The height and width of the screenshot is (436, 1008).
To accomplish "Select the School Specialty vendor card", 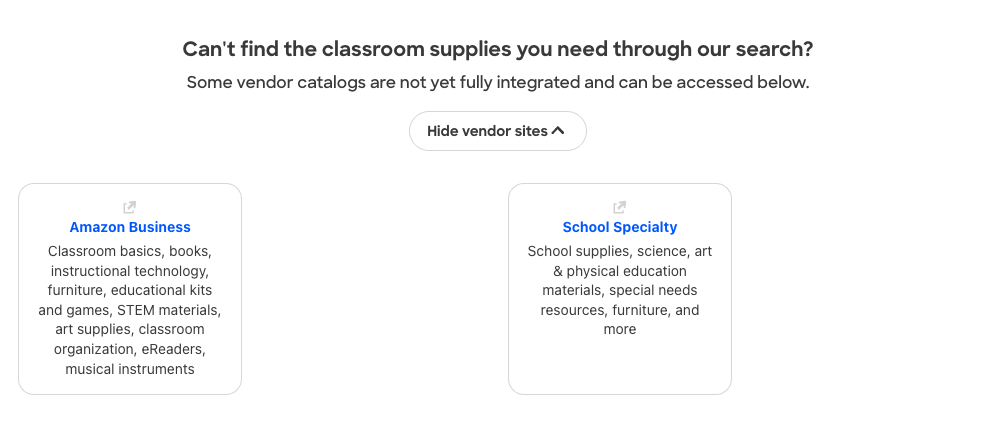I will (620, 289).
